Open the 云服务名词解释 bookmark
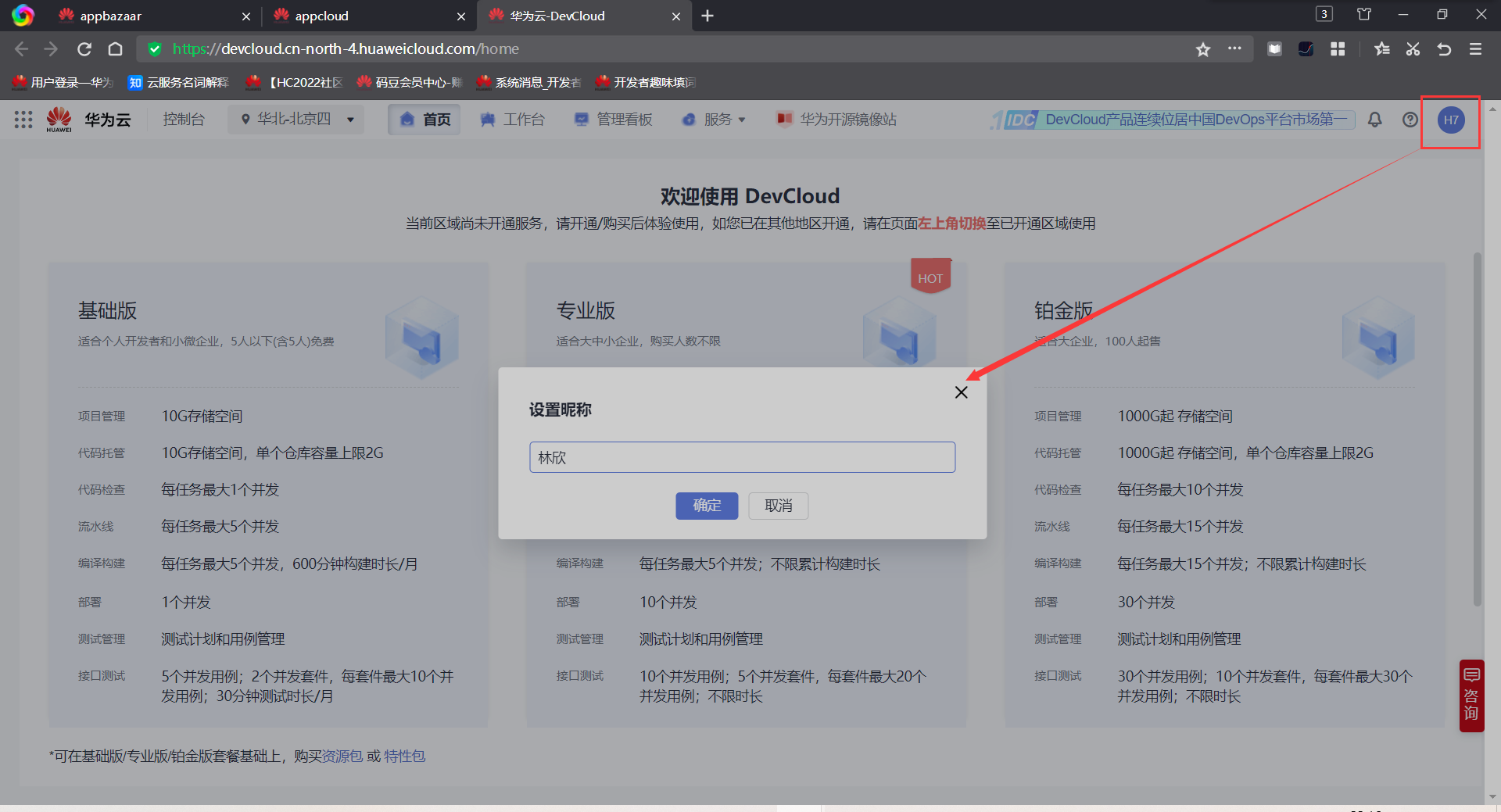1501x812 pixels. [x=178, y=82]
